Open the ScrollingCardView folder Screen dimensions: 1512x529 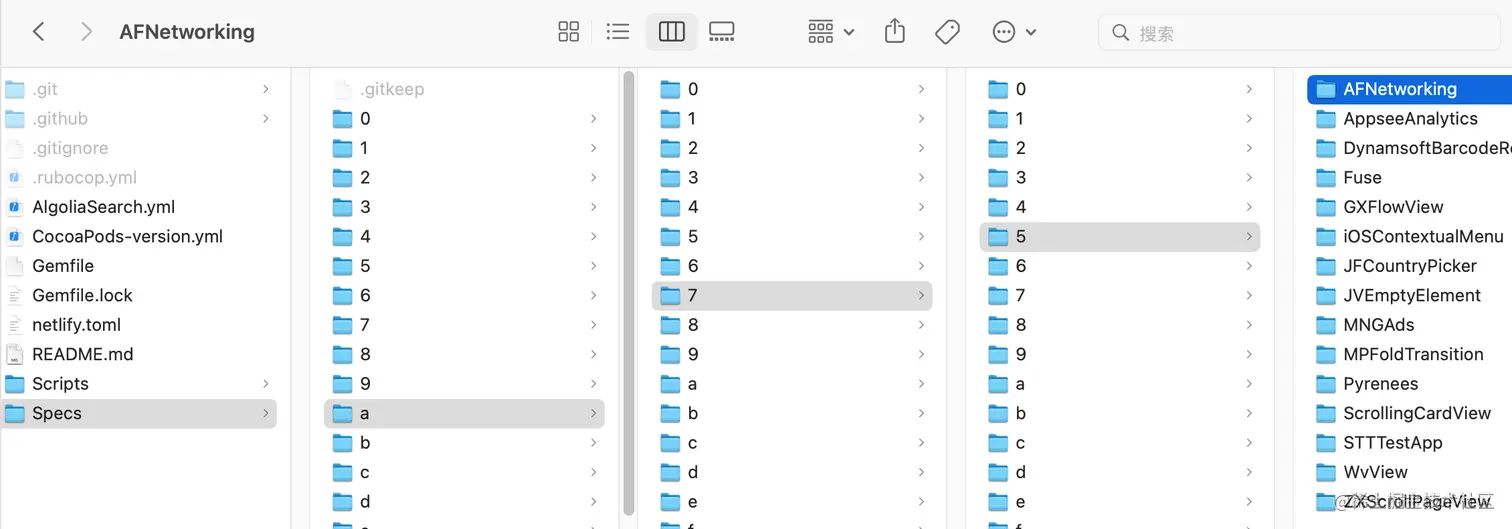click(x=1410, y=413)
